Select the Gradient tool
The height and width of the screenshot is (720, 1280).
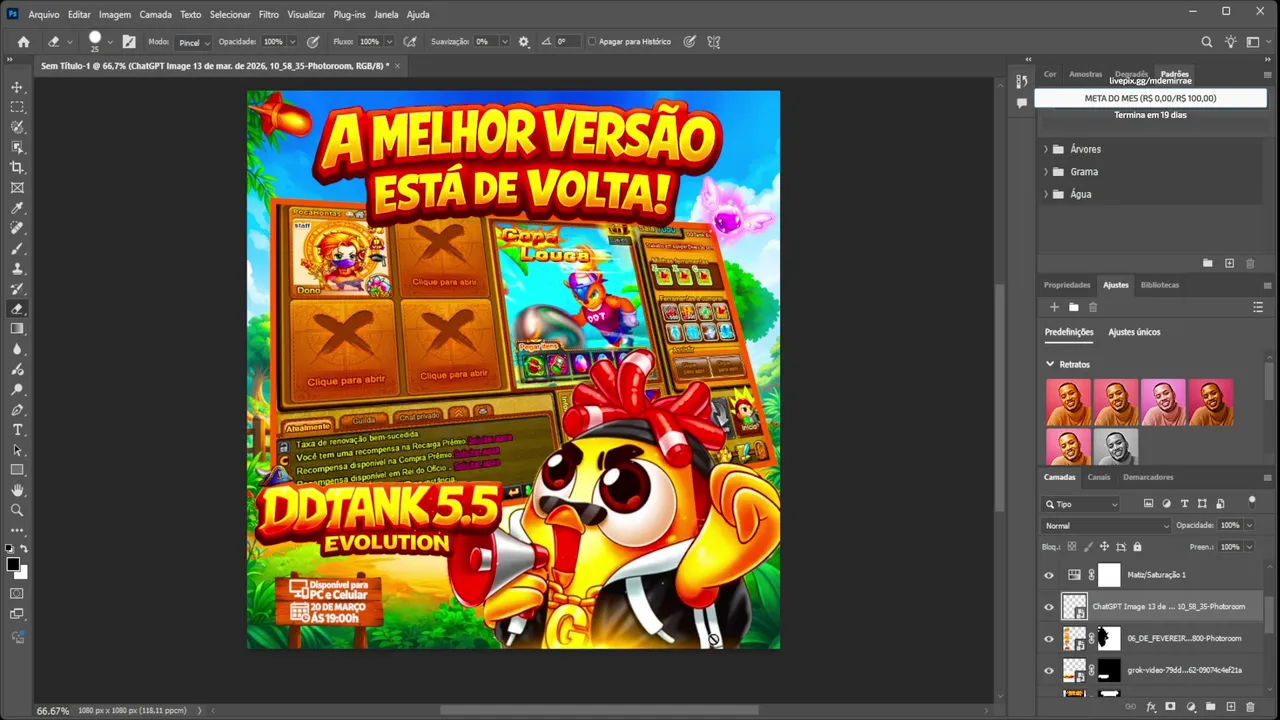pos(17,329)
